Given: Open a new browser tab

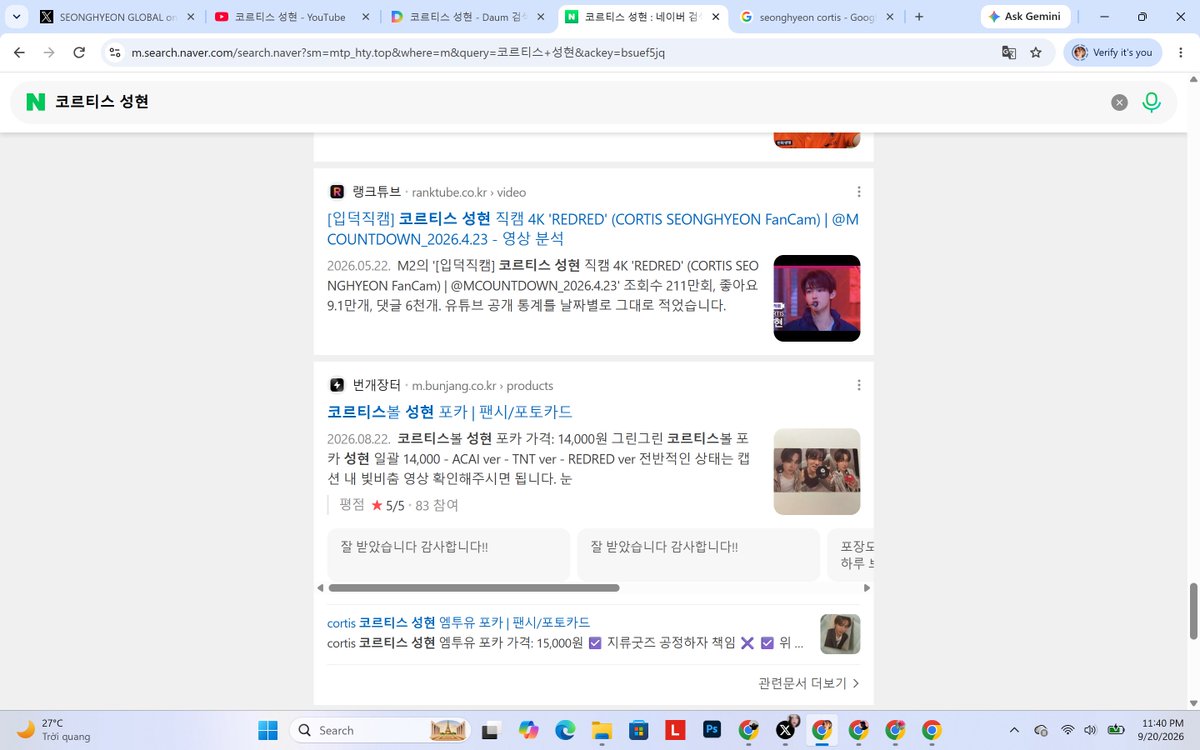Looking at the screenshot, I should coord(919,17).
